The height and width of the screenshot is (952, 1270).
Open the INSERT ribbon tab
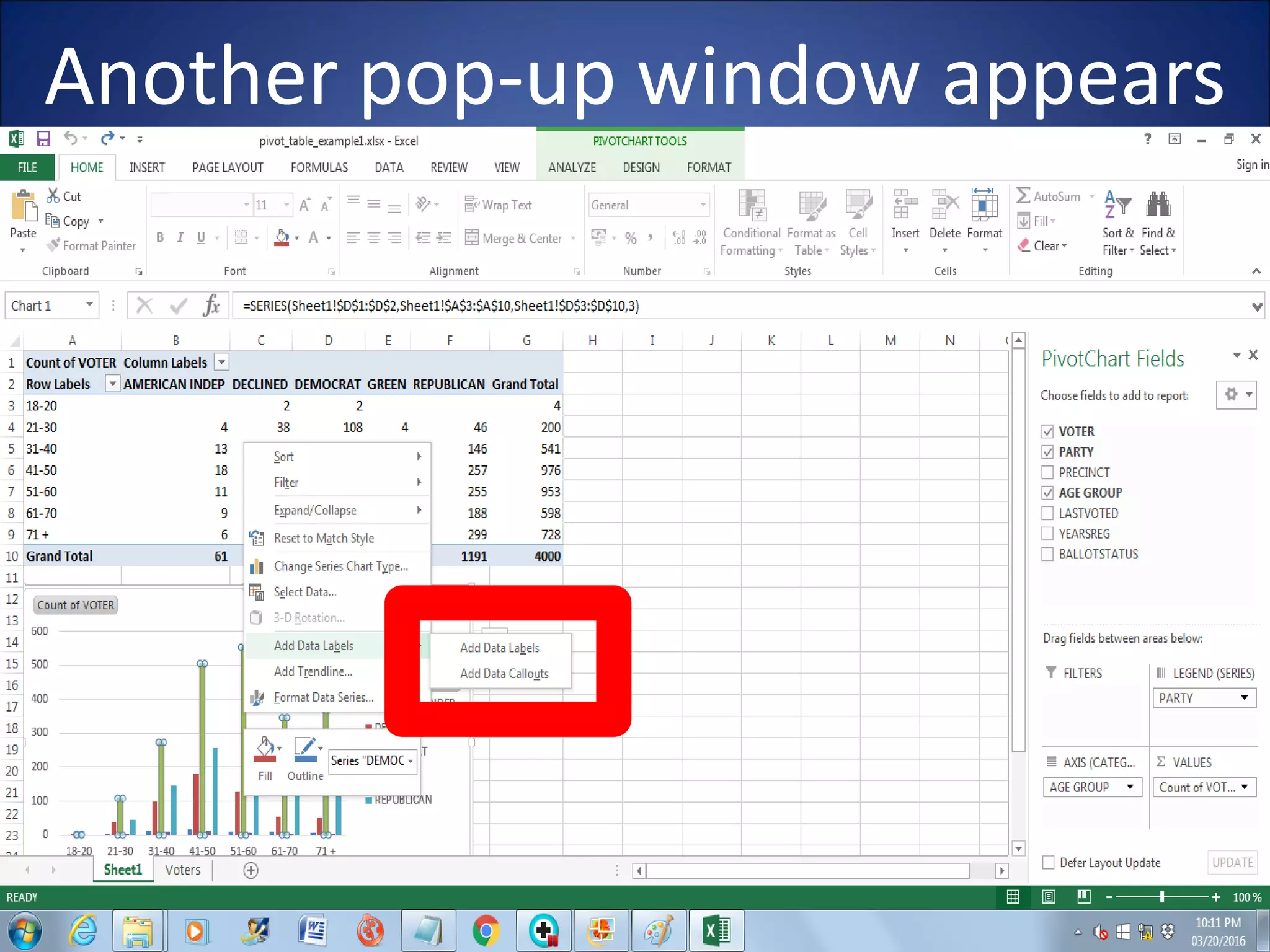click(x=147, y=167)
